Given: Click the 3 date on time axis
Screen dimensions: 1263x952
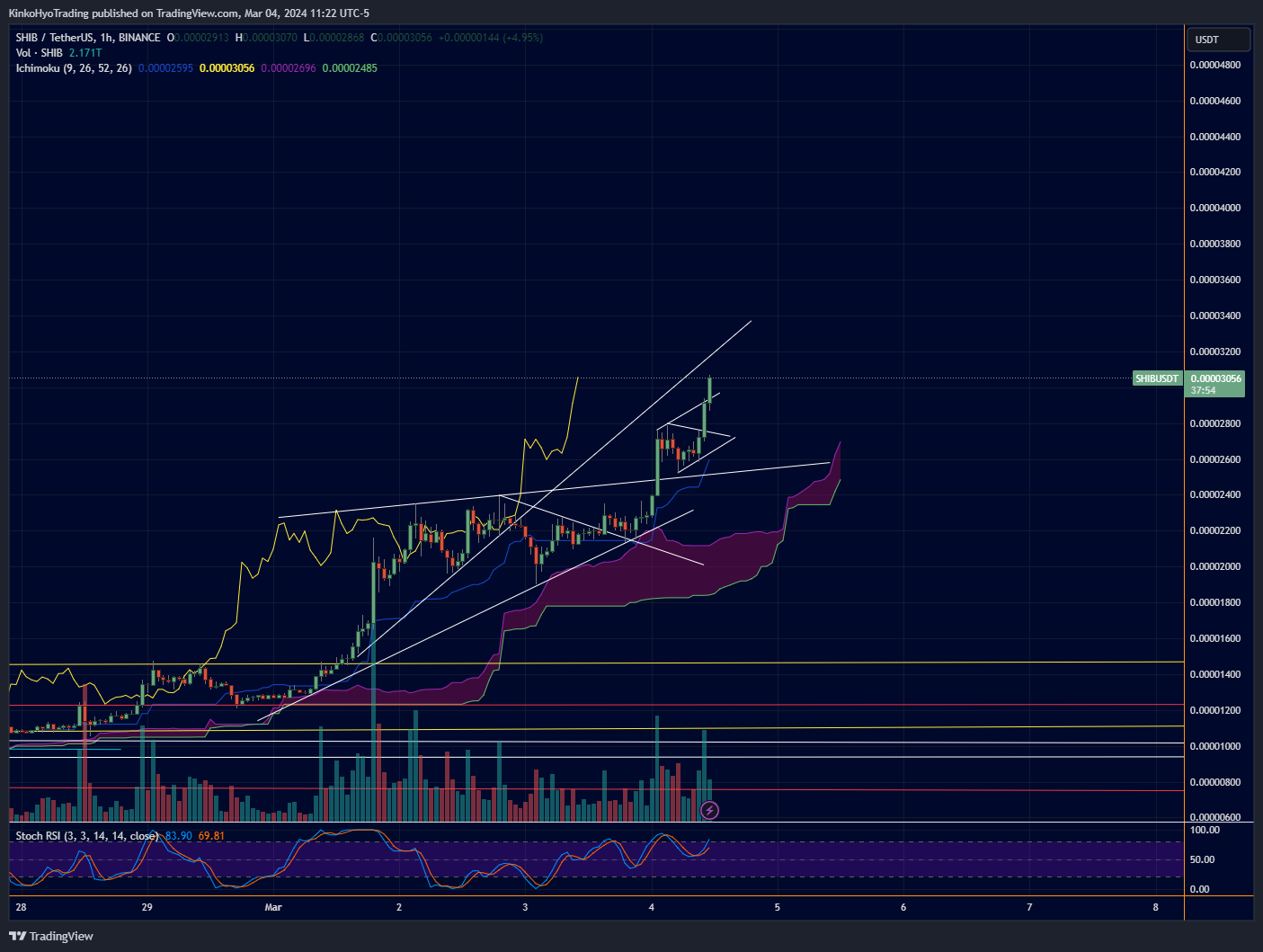Looking at the screenshot, I should coord(525,907).
